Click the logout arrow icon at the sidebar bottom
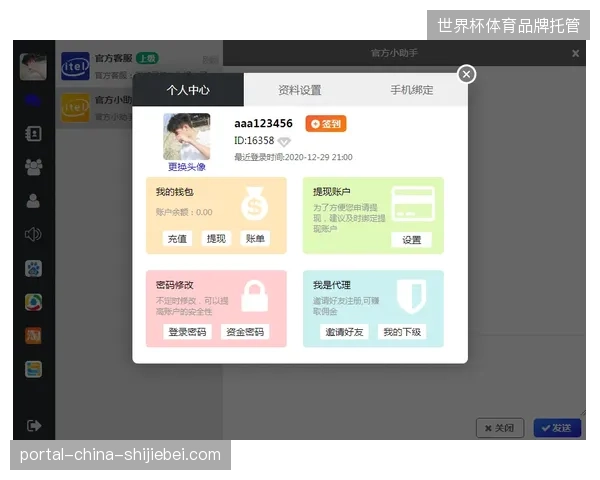 click(x=34, y=425)
